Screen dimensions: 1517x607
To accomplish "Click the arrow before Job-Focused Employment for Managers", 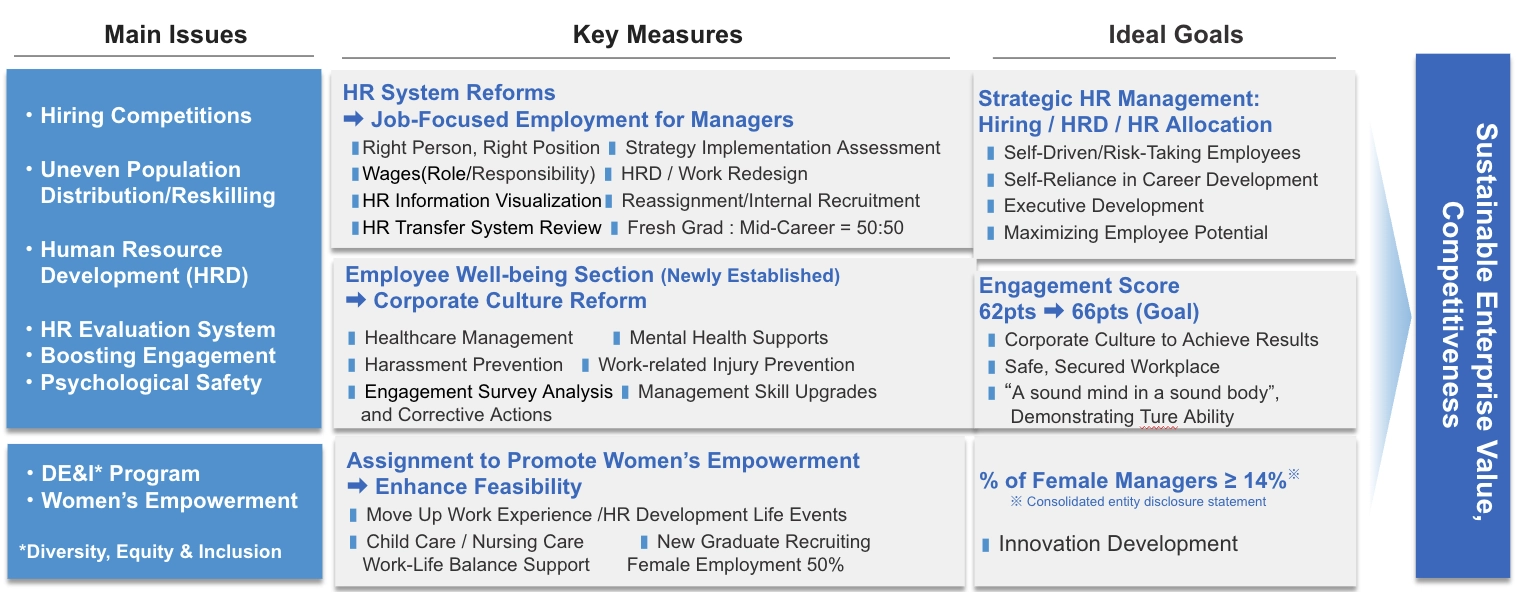I will pos(354,121).
